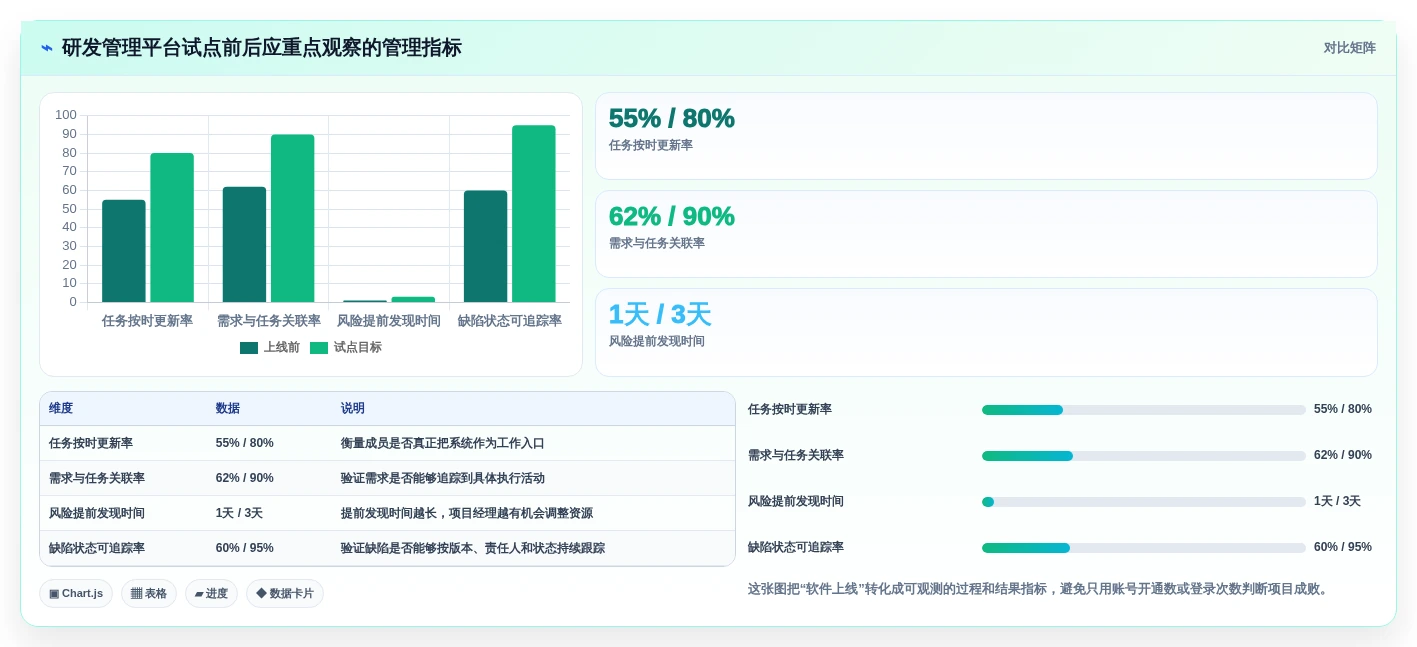Screen dimensions: 1417x647
Task: Click the green 试点目标 bar for 需求与任务关联率
Action: pos(292,218)
